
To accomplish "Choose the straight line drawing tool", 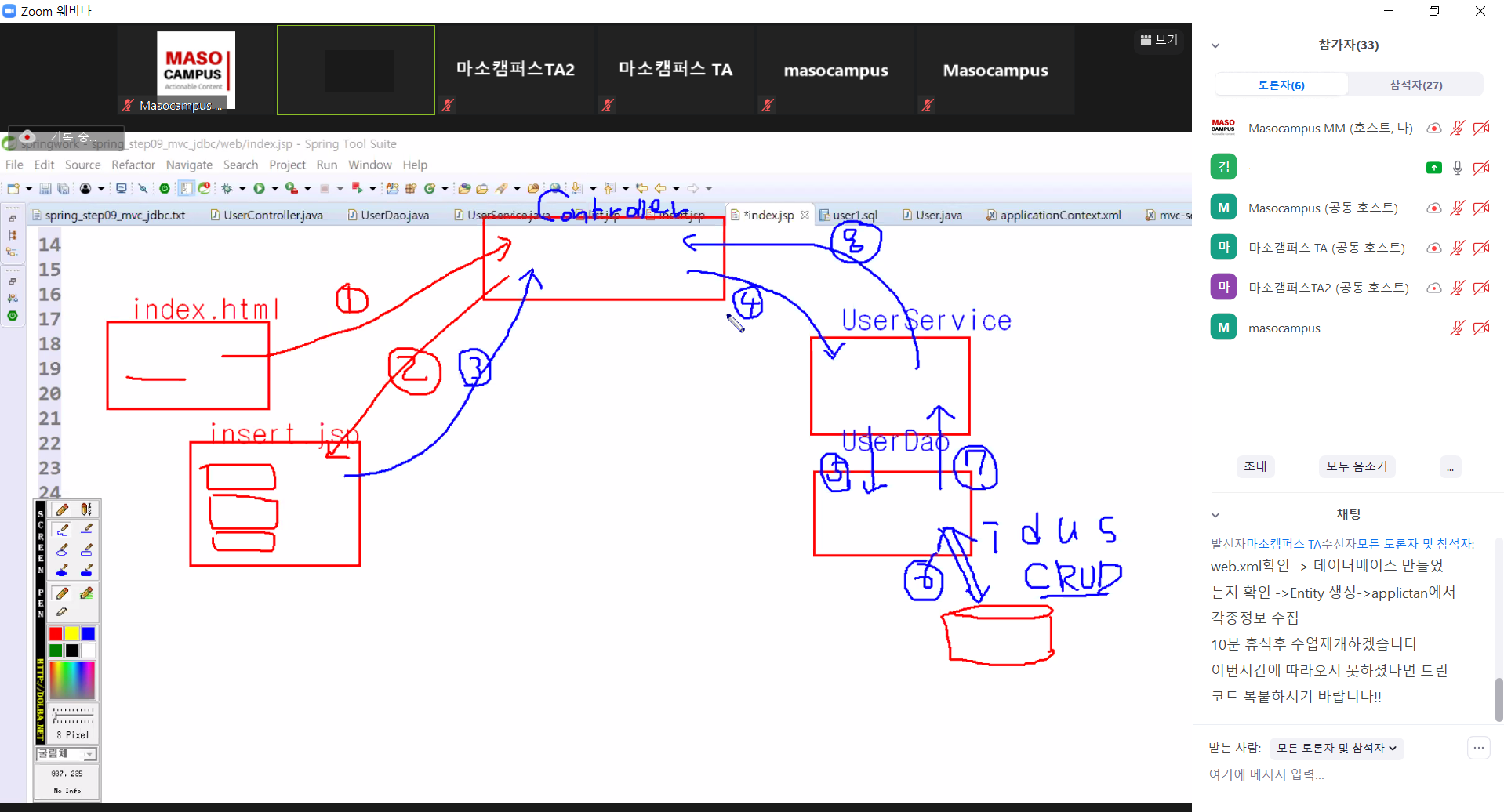I will coord(86,530).
